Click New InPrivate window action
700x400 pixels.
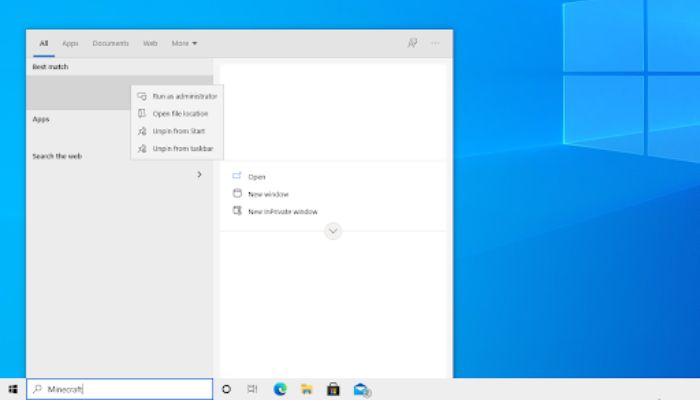[283, 212]
